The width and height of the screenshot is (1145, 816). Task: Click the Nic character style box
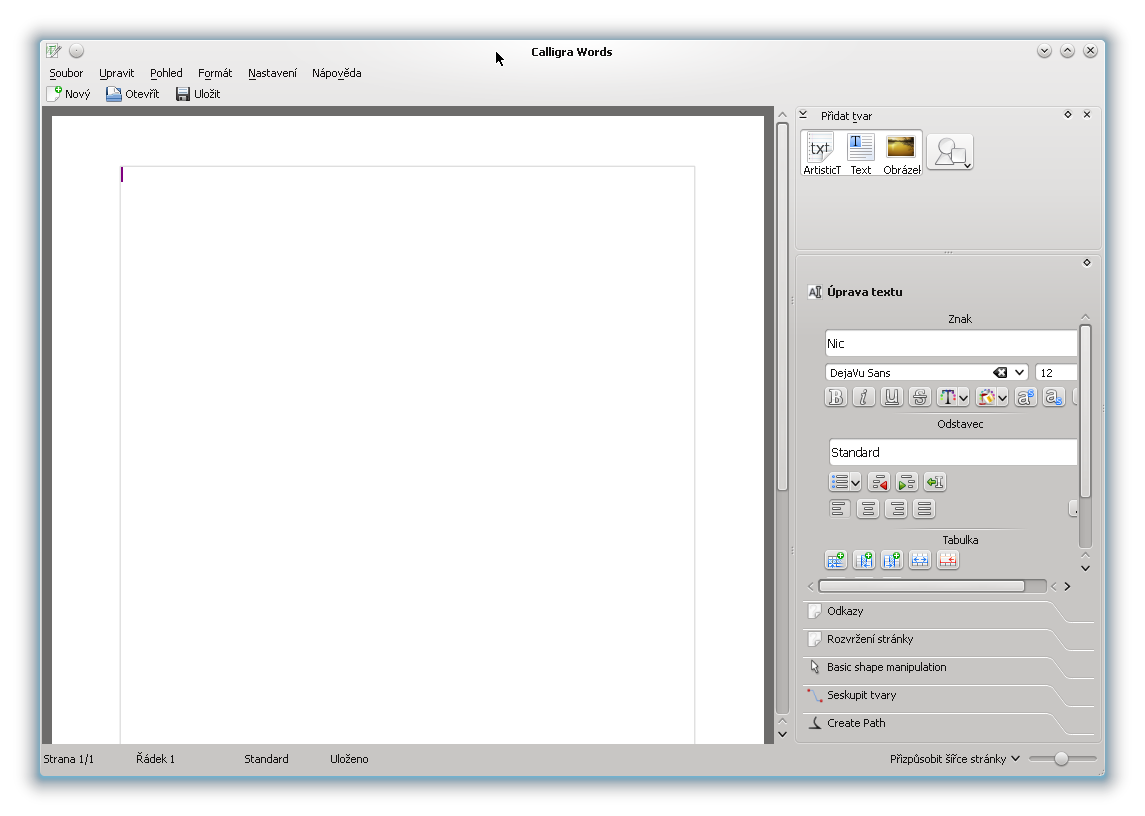pyautogui.click(x=951, y=343)
